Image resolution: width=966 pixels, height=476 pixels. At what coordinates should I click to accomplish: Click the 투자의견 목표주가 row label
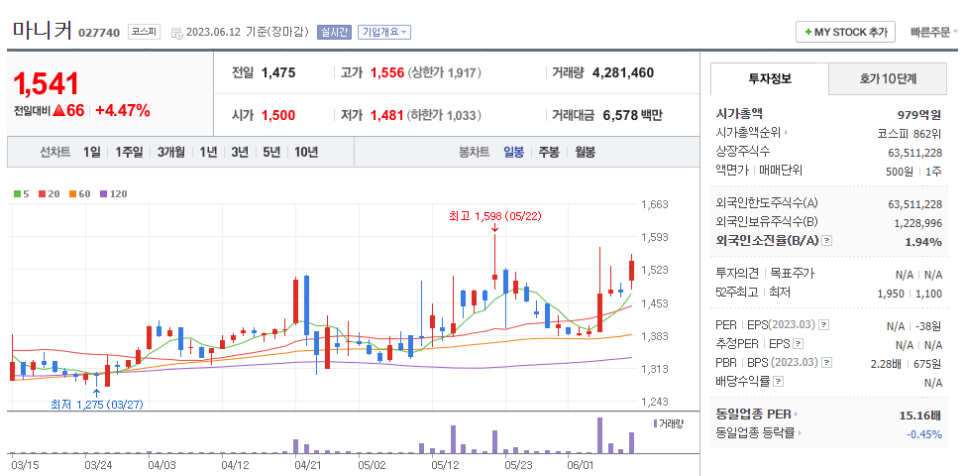(x=765, y=274)
